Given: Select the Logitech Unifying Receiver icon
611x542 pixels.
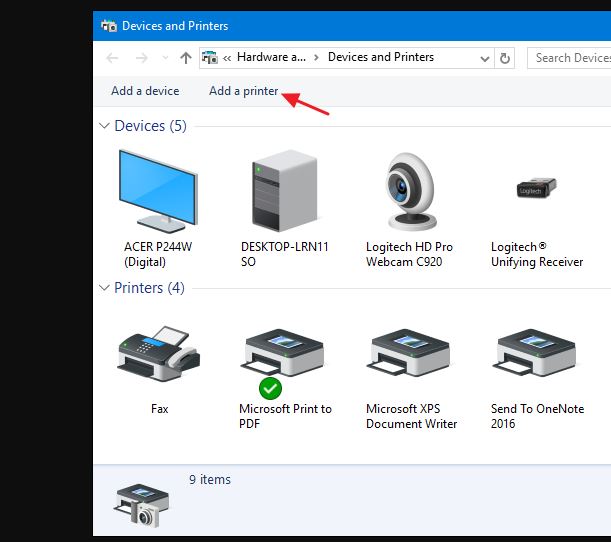Looking at the screenshot, I should [x=537, y=188].
